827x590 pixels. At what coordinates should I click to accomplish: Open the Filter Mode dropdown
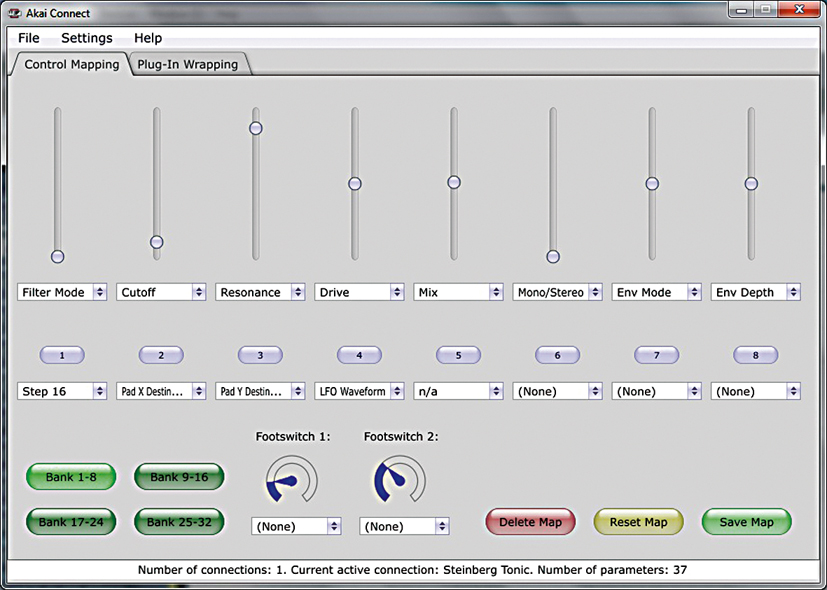[x=62, y=292]
